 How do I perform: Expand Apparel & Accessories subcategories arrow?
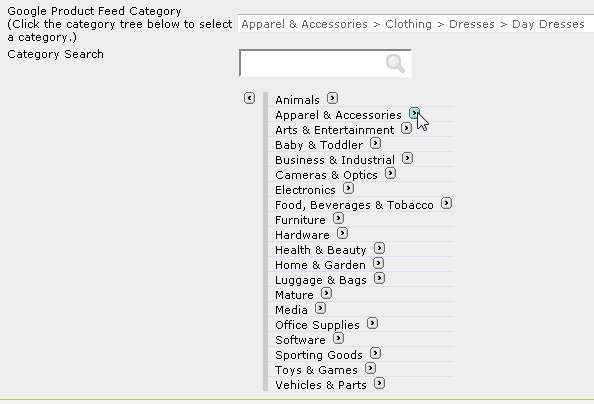414,113
